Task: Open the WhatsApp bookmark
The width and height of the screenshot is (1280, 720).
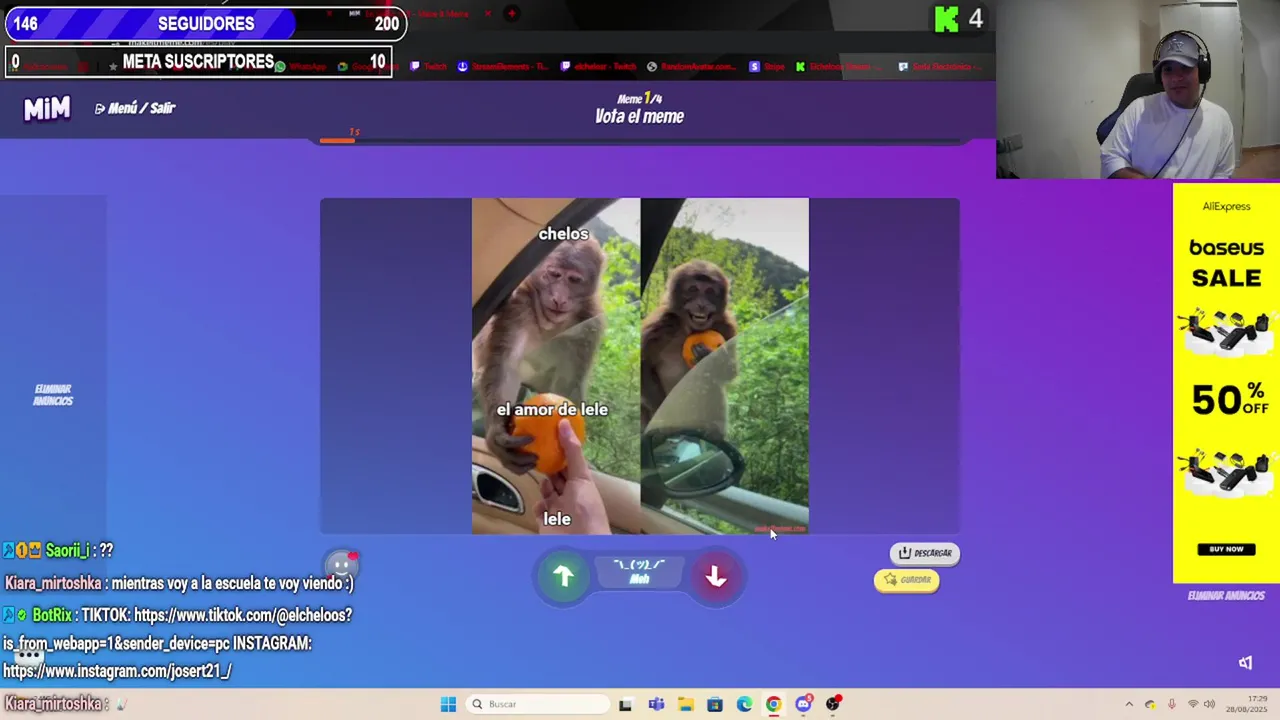Action: tap(300, 67)
